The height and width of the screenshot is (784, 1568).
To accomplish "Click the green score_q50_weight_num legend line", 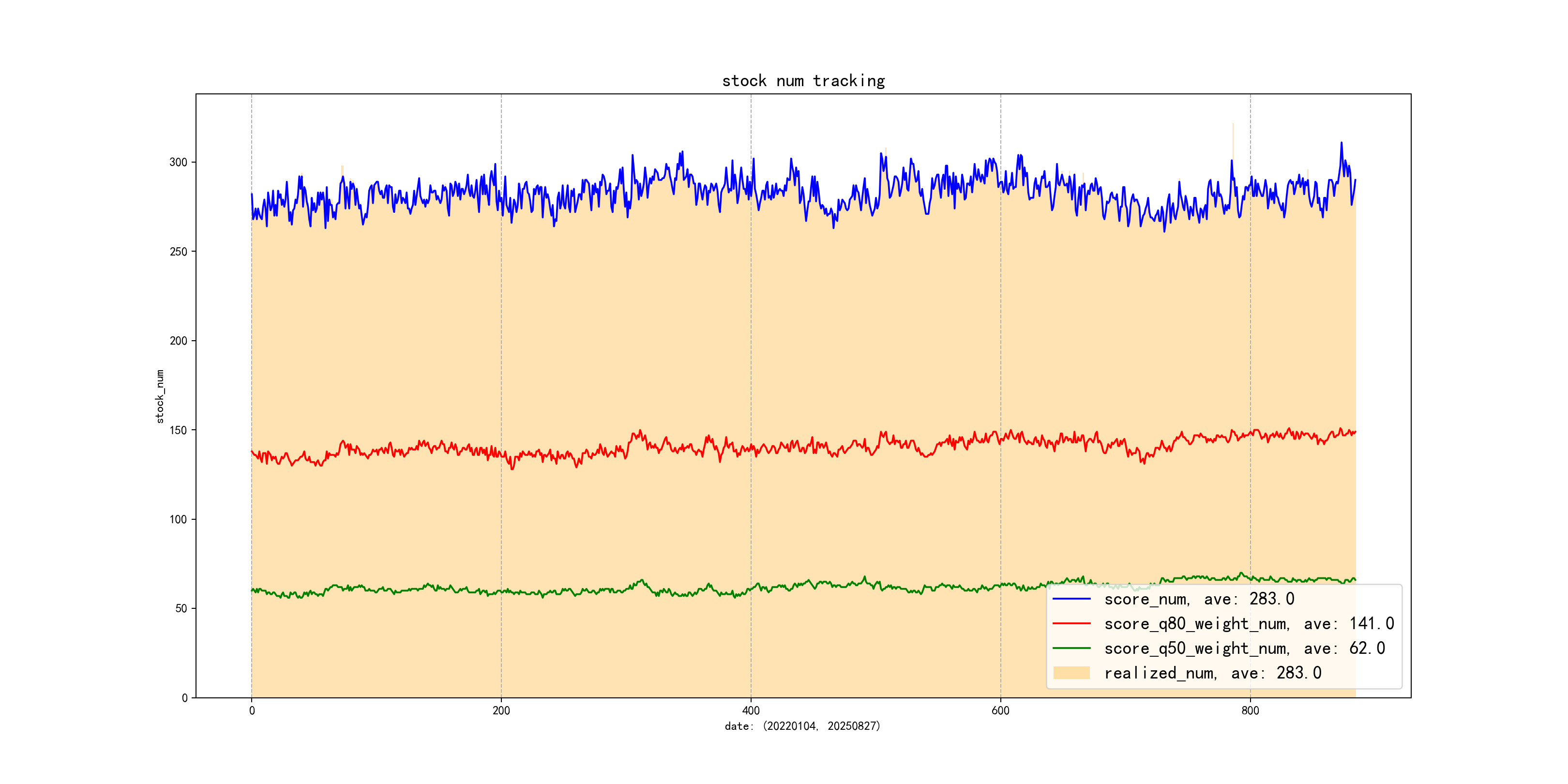I will (x=1071, y=648).
